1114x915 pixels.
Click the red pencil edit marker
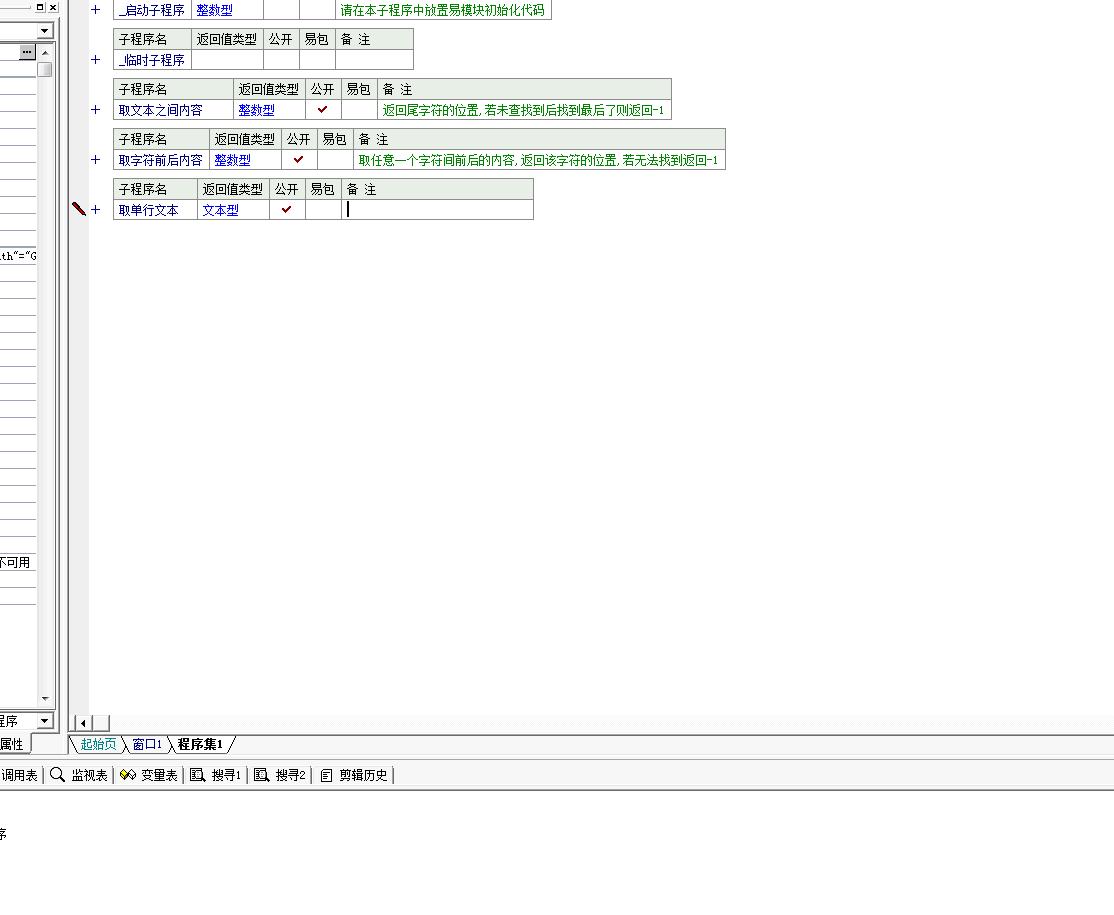pos(79,209)
